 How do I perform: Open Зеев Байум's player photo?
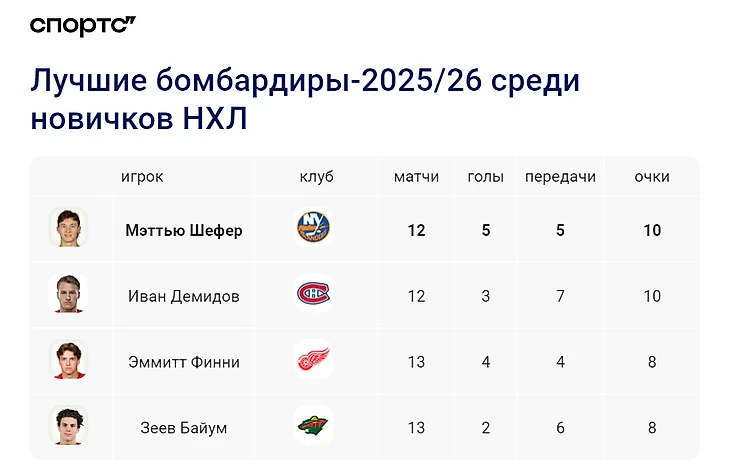point(68,425)
